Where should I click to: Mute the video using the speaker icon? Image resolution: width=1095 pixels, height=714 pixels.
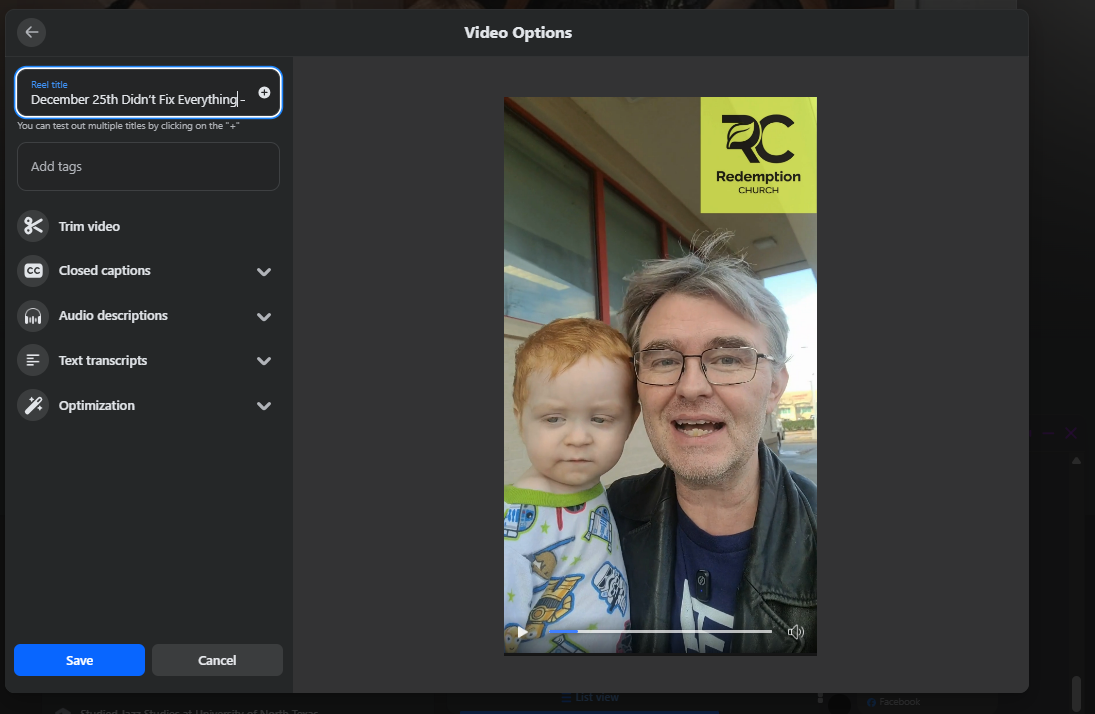click(x=796, y=632)
